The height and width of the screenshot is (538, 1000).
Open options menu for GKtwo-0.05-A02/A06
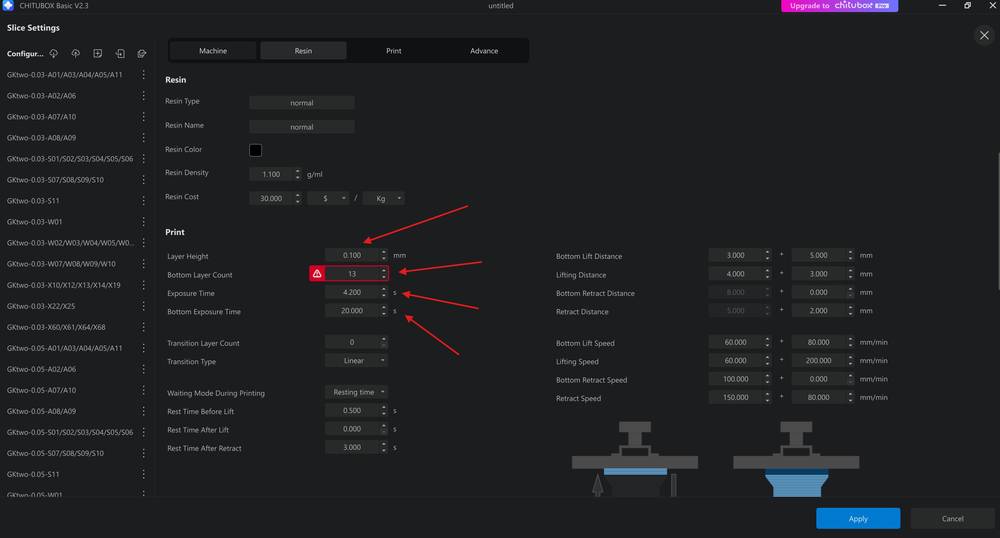click(x=143, y=369)
